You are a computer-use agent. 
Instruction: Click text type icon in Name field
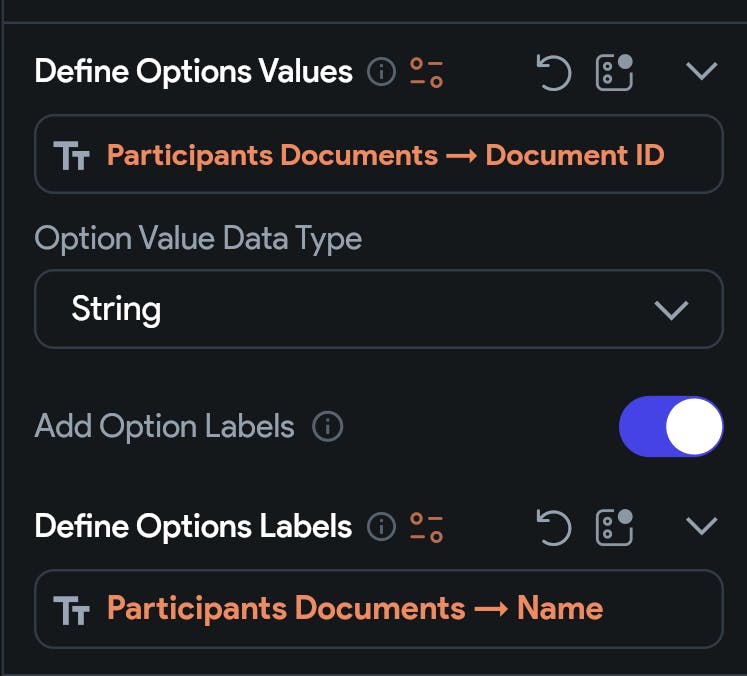[72, 609]
